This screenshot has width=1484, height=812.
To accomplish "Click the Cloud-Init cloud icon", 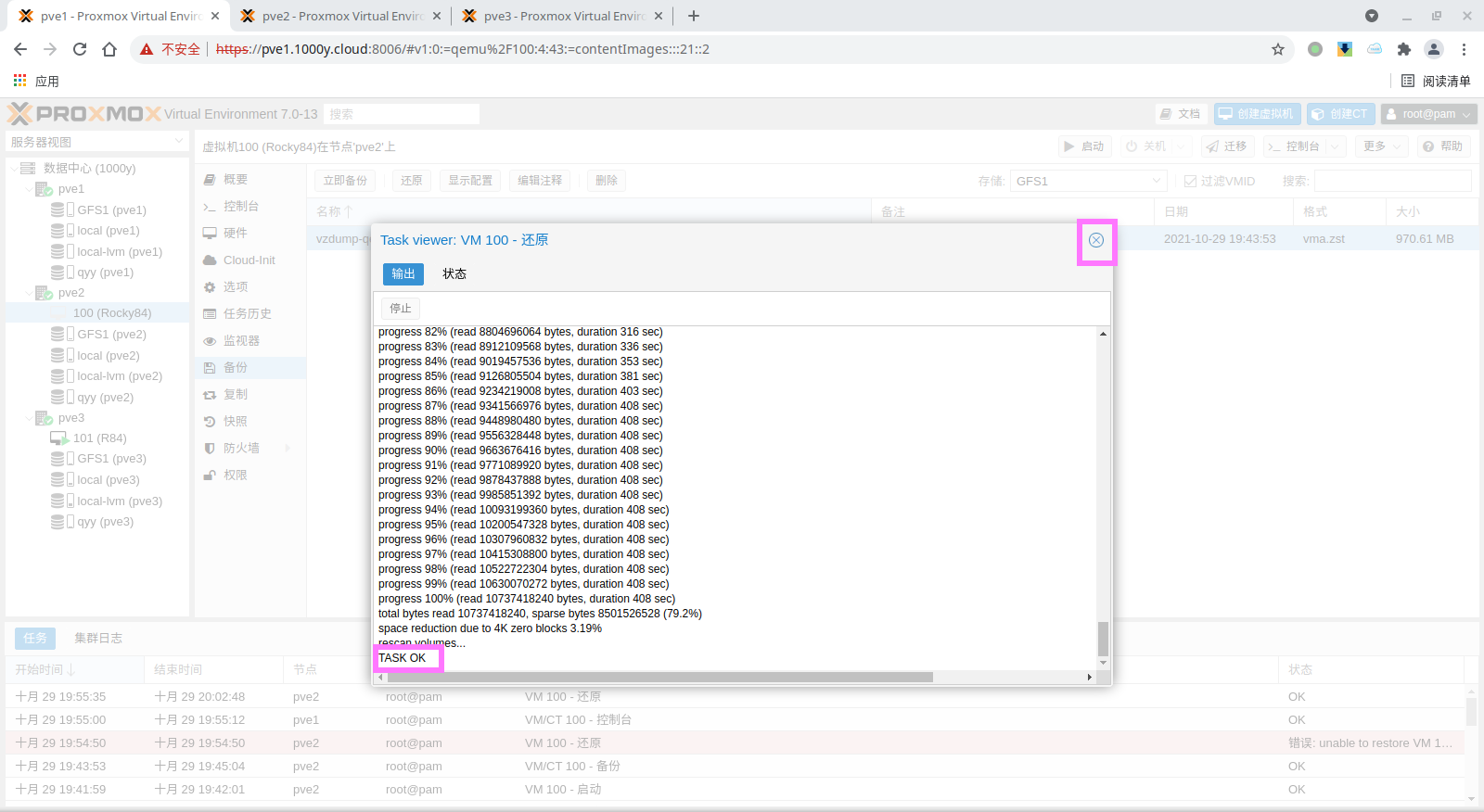I will click(x=210, y=260).
